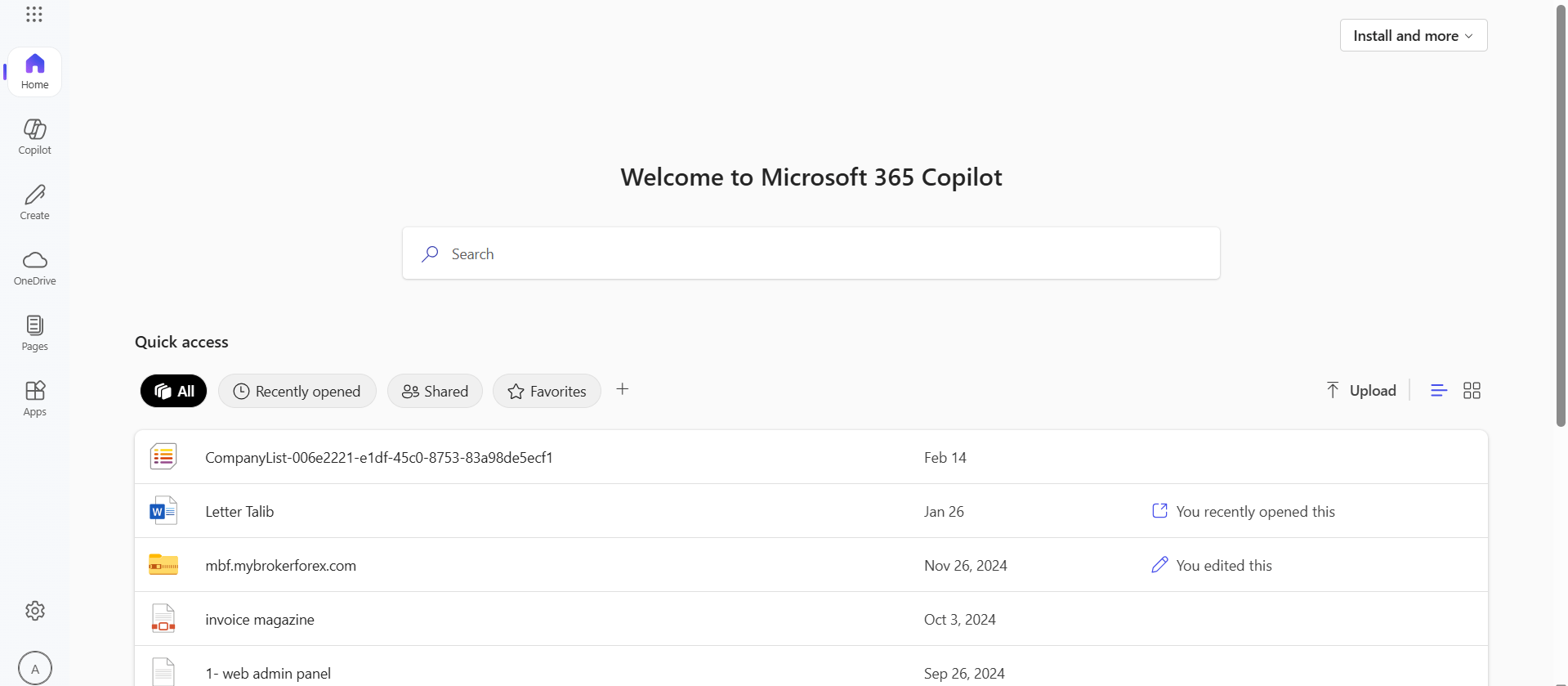Click the vertical page scrollbar
Viewport: 1568px width, 686px height.
click(x=1561, y=215)
